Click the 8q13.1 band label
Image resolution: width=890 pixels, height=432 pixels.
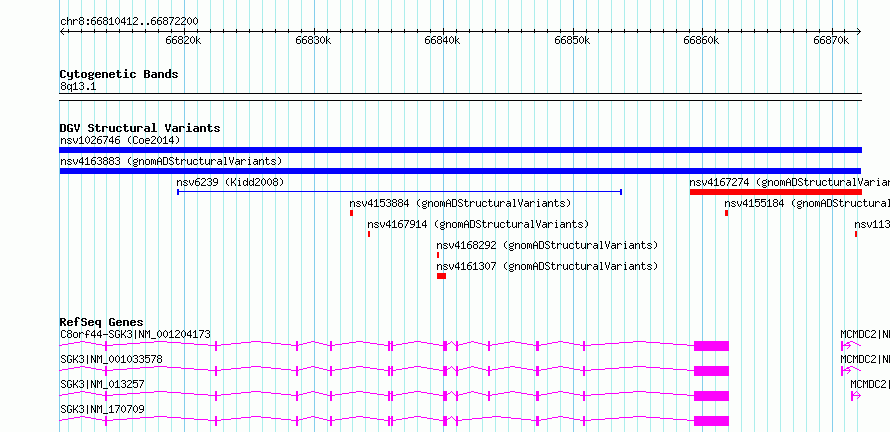pyautogui.click(x=77, y=87)
